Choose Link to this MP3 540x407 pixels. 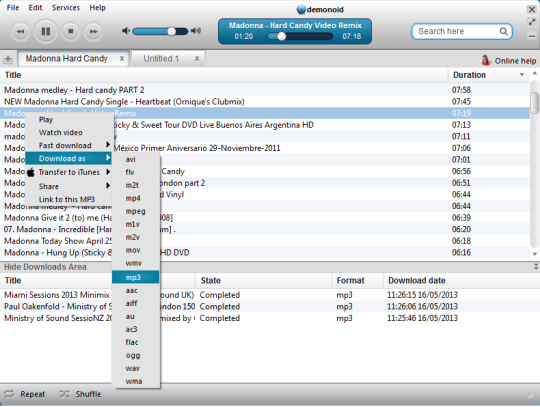68,199
